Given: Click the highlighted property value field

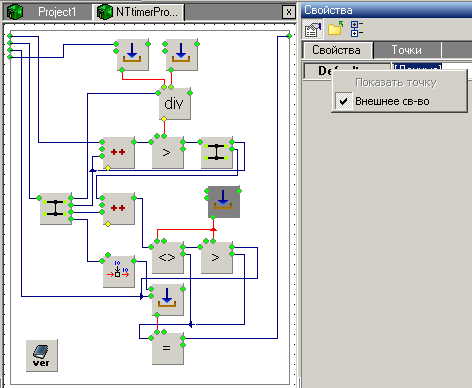Looking at the screenshot, I should [x=417, y=67].
